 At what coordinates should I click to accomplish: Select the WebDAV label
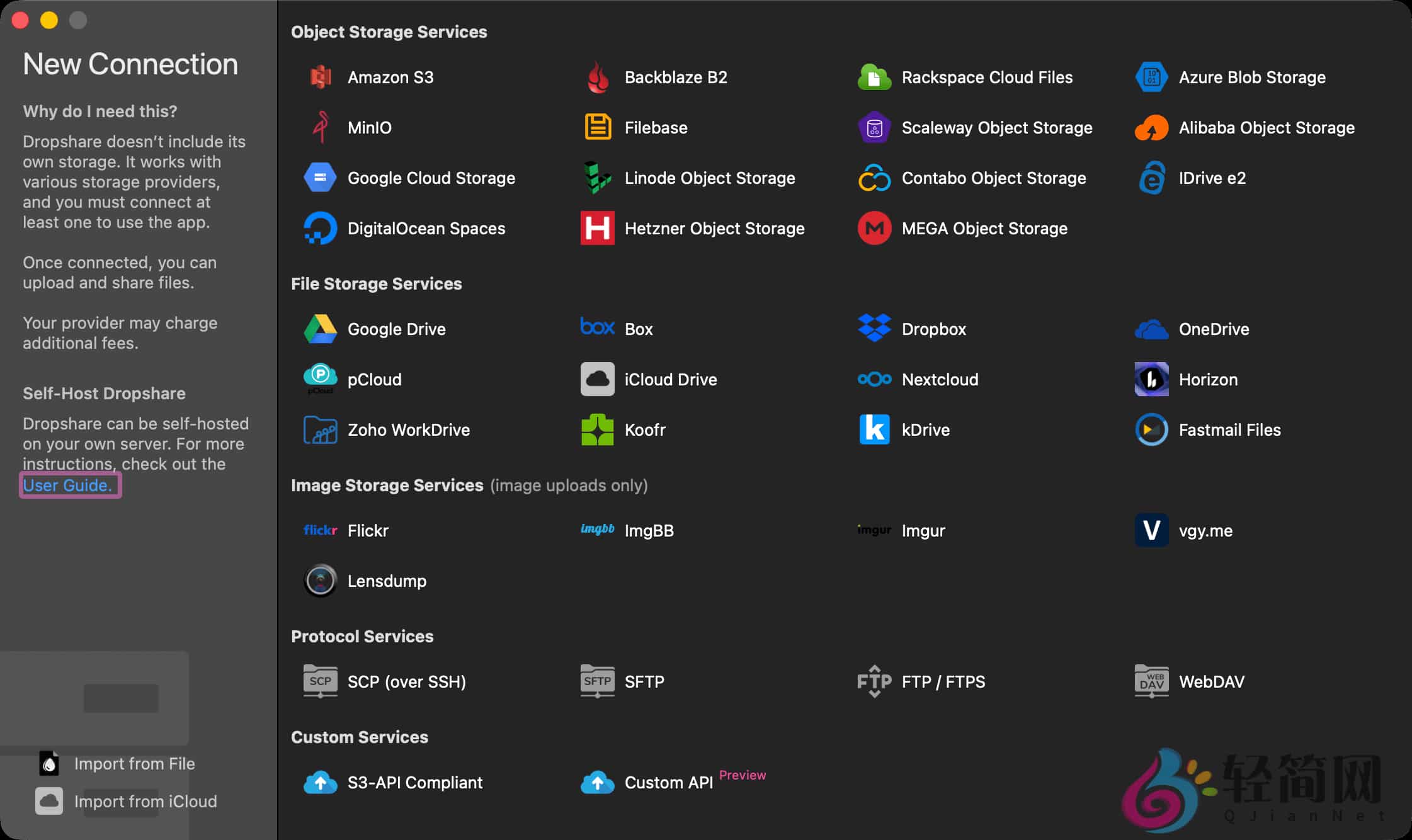tap(1212, 682)
